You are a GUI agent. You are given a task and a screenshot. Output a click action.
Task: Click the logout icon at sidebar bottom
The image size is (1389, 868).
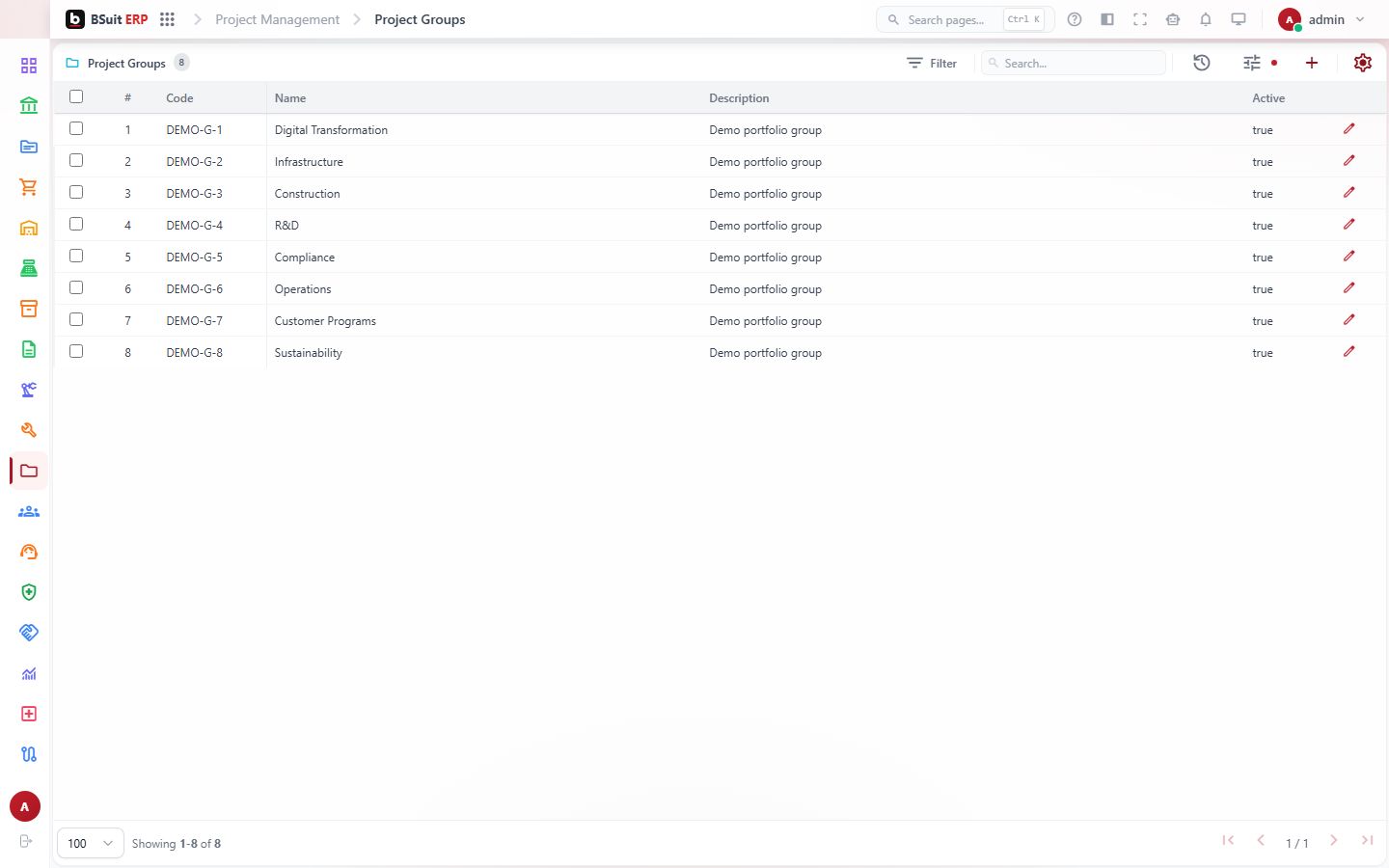click(x=26, y=841)
